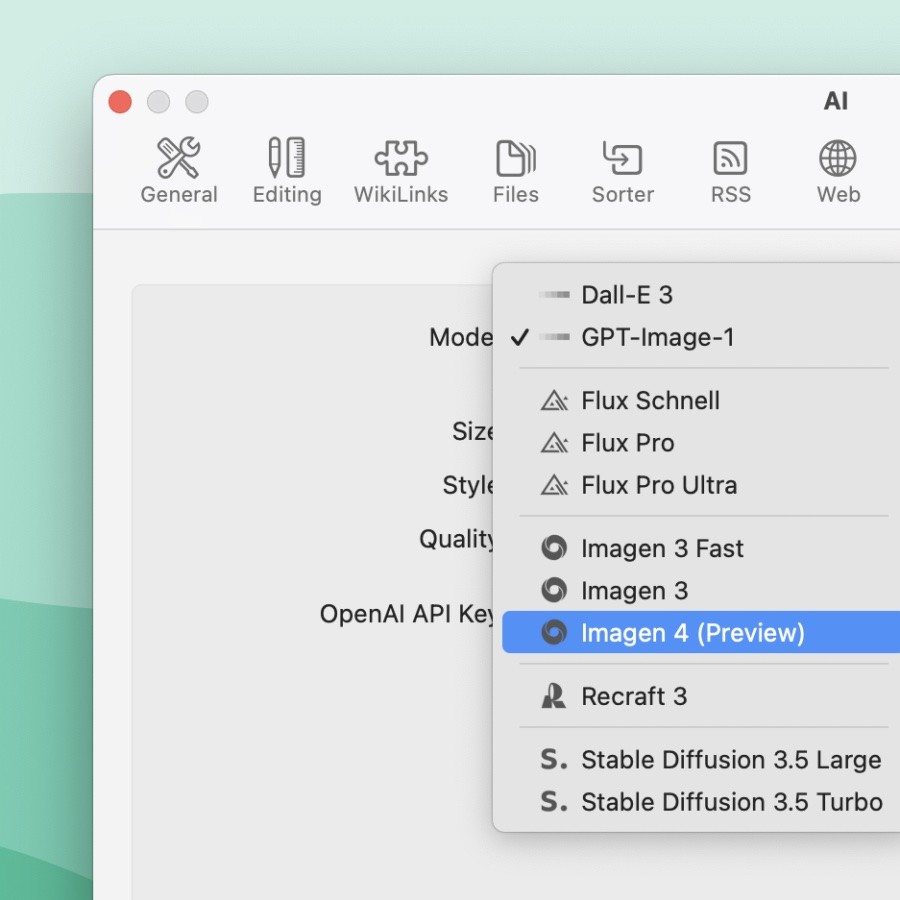Image resolution: width=900 pixels, height=900 pixels.
Task: Open the General preferences pane
Action: (x=179, y=171)
